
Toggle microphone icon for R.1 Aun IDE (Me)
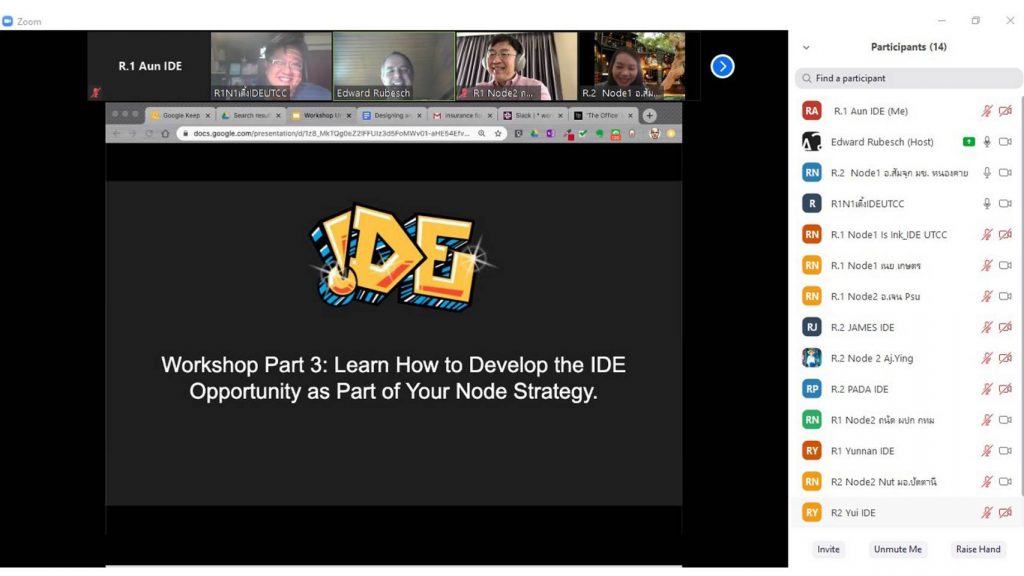(987, 111)
